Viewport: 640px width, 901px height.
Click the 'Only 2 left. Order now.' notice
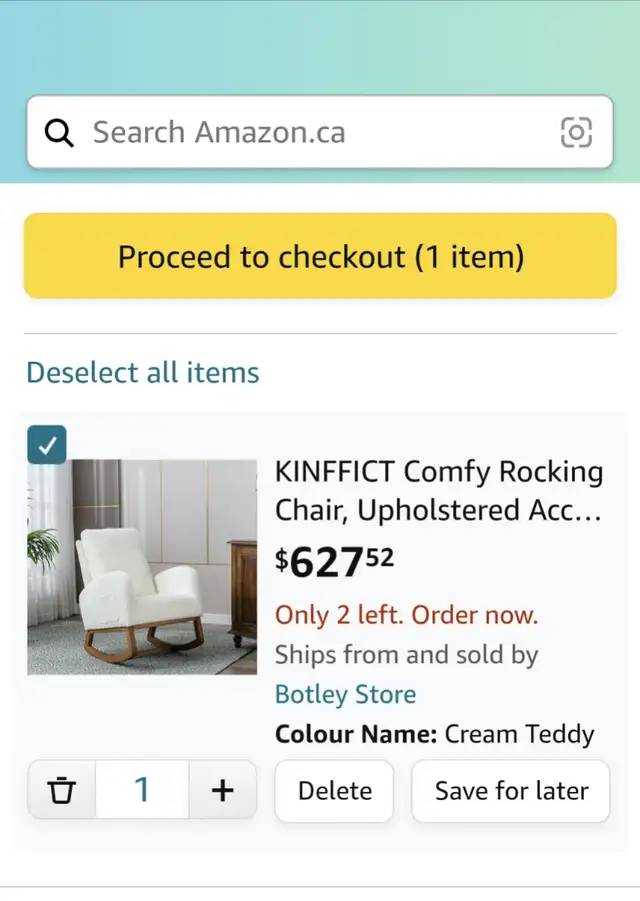[x=406, y=615]
